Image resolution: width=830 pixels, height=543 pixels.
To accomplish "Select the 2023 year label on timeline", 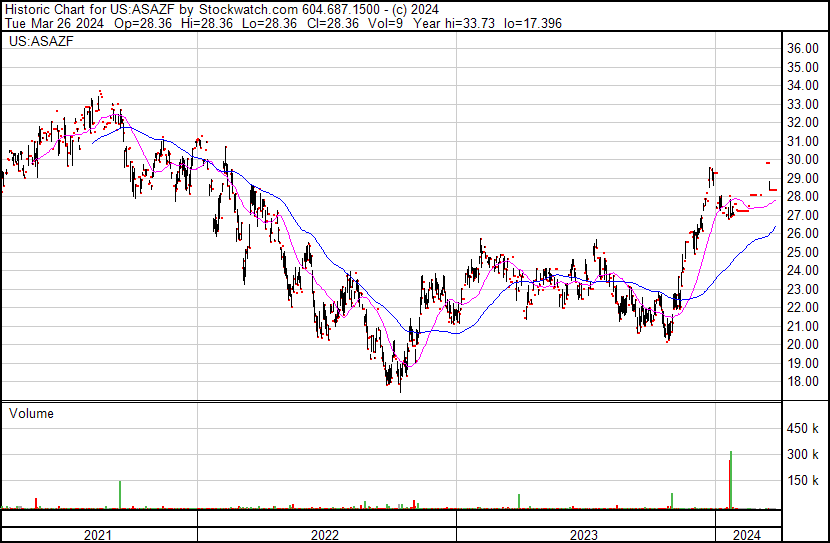I will [x=584, y=535].
